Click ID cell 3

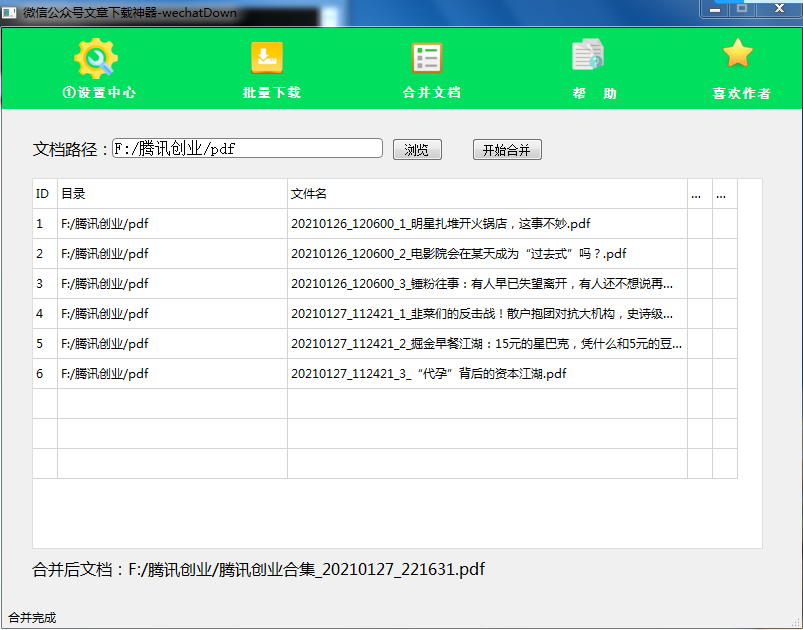(x=45, y=284)
